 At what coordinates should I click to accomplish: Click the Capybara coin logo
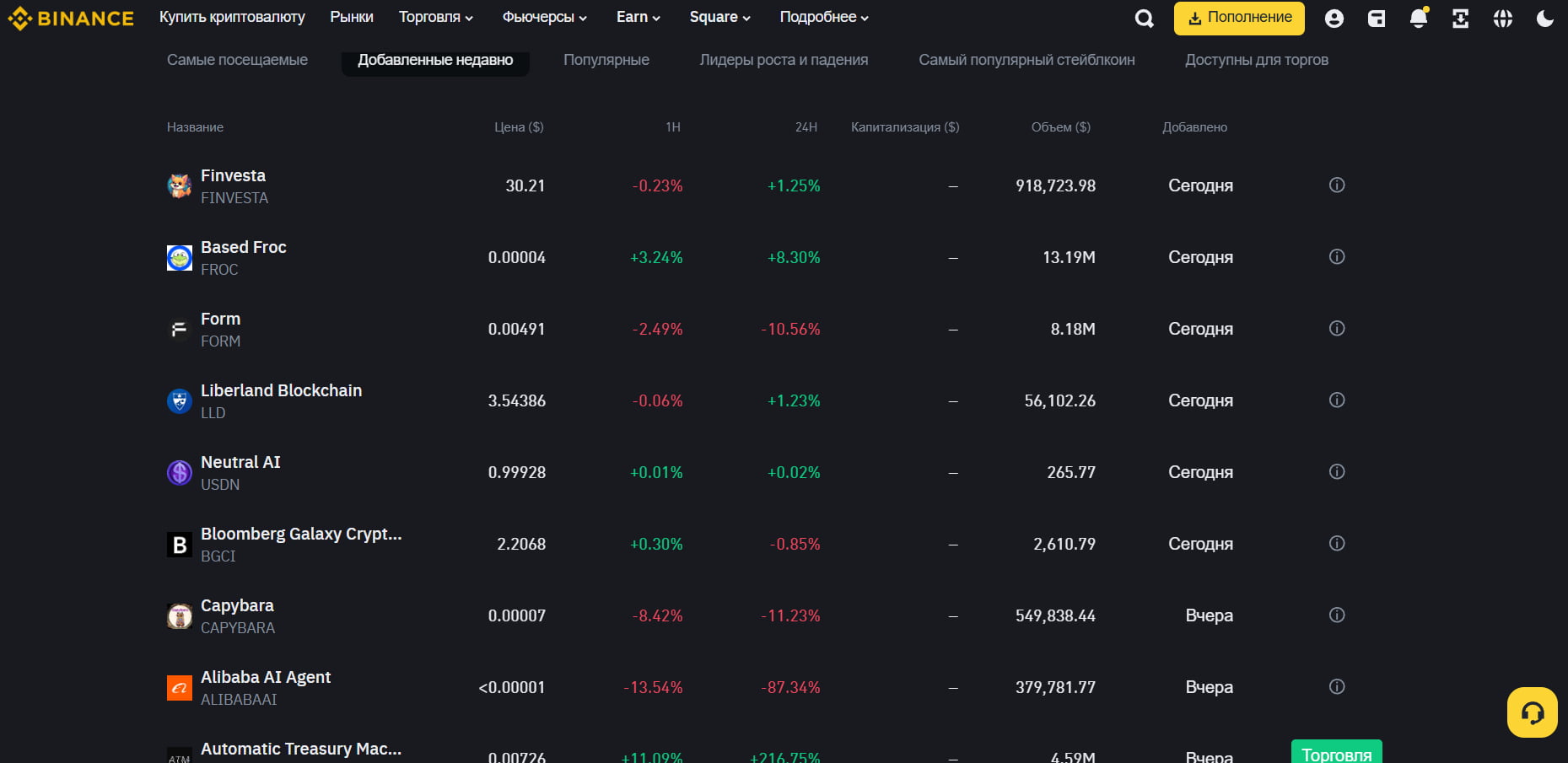click(x=180, y=616)
